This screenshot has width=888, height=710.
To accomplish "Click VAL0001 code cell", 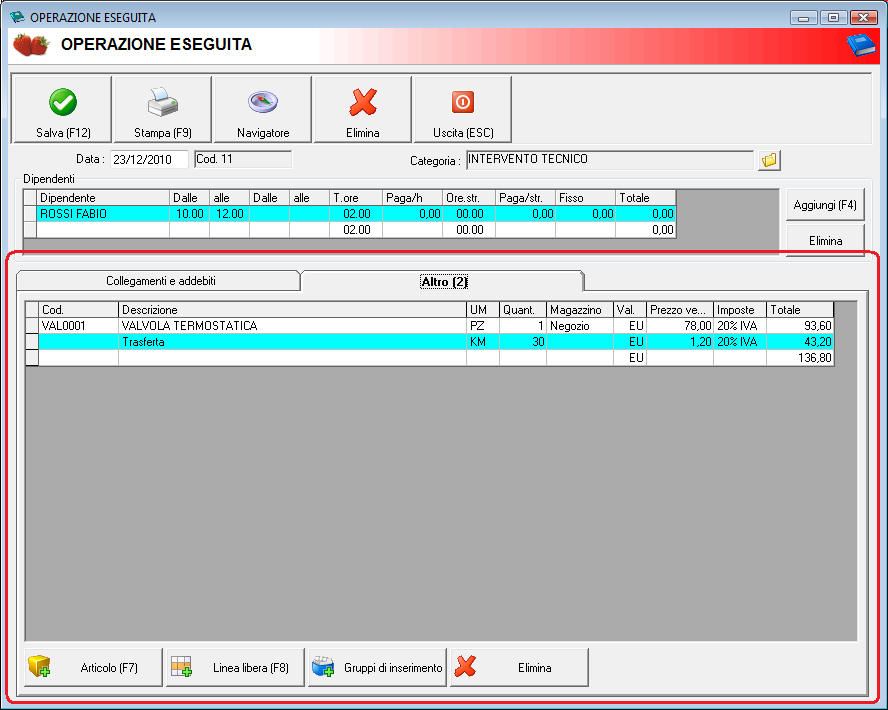I will tap(78, 326).
